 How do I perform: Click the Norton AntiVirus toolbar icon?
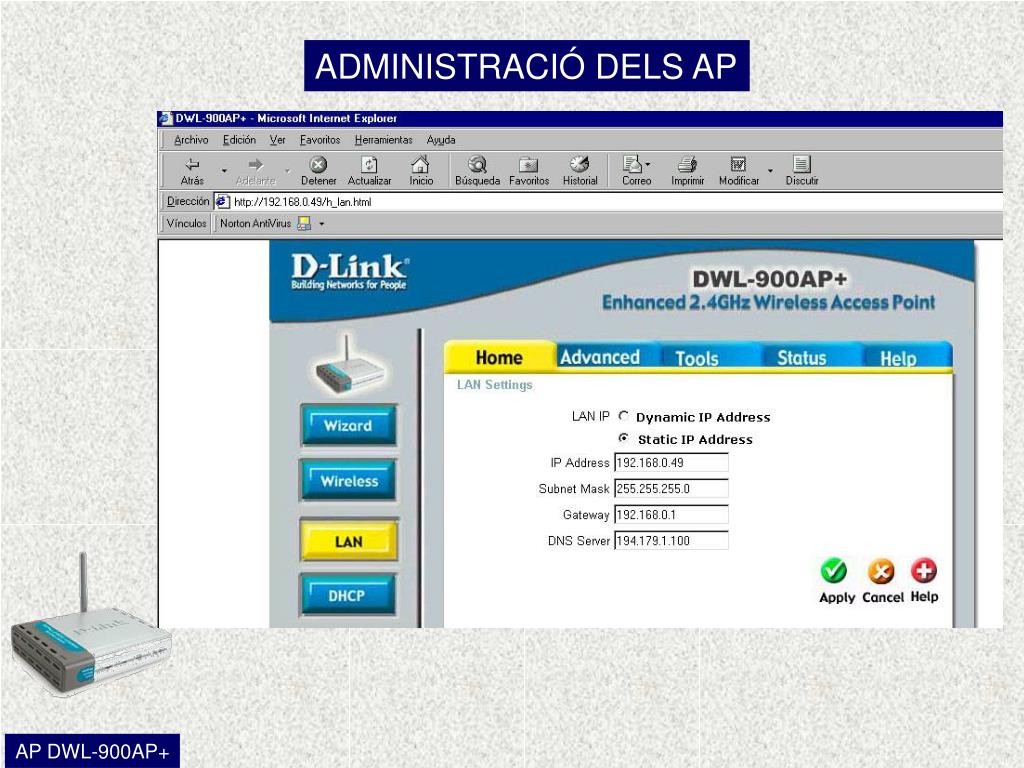304,223
